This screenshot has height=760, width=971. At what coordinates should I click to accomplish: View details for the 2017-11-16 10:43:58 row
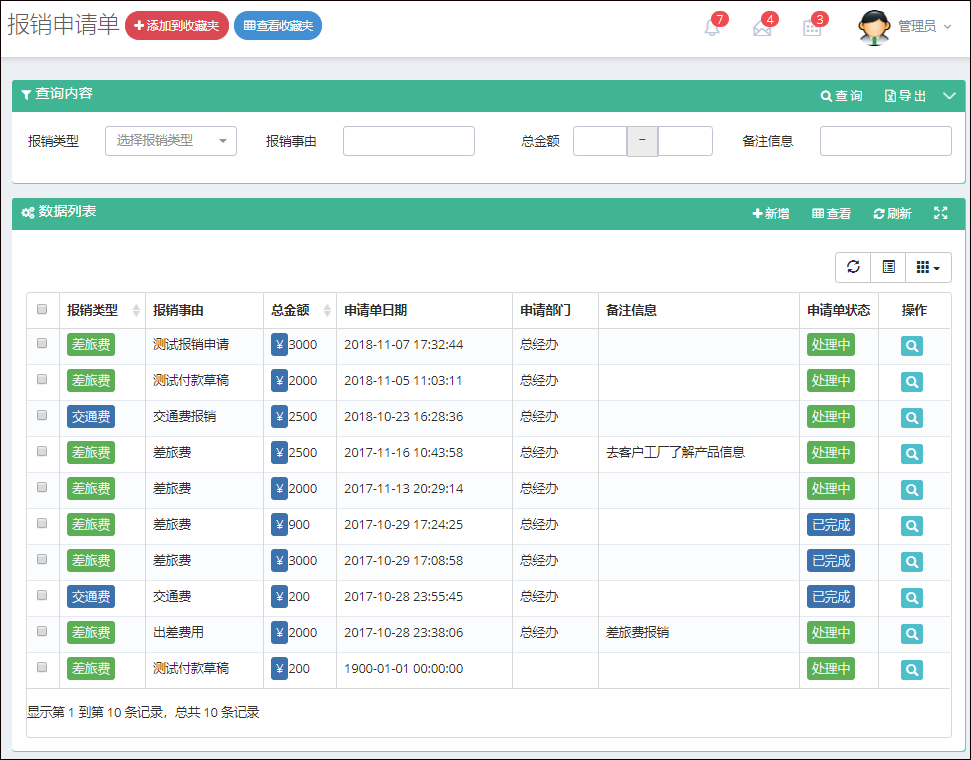pos(912,453)
